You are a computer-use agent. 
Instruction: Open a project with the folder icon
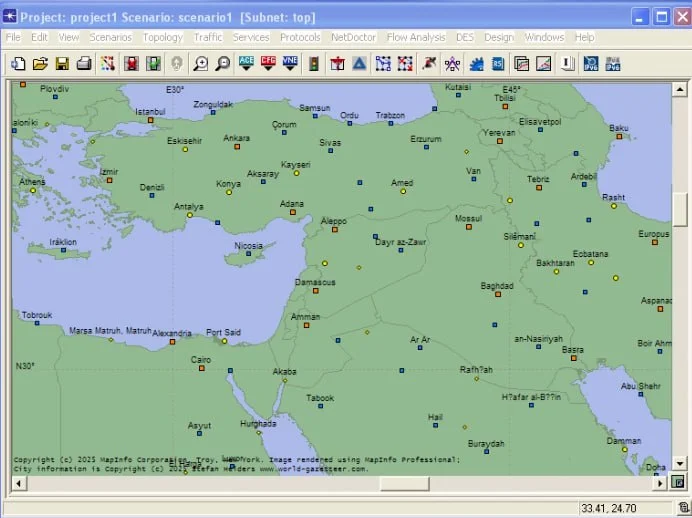(40, 64)
